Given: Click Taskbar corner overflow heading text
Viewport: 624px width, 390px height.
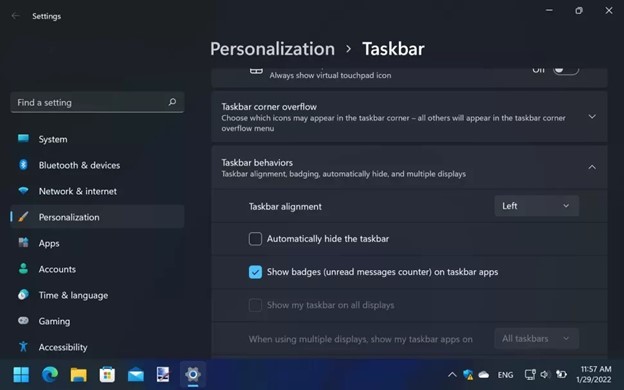Looking at the screenshot, I should point(269,107).
